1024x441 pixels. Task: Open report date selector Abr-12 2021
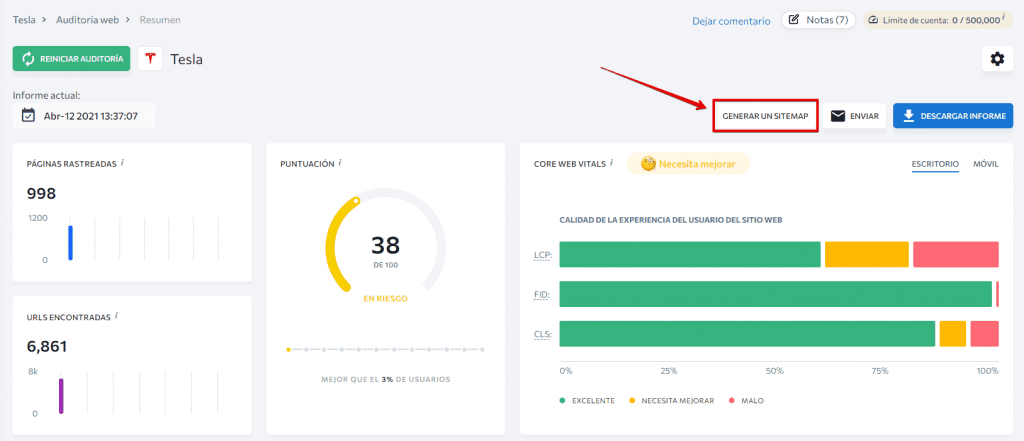click(84, 116)
